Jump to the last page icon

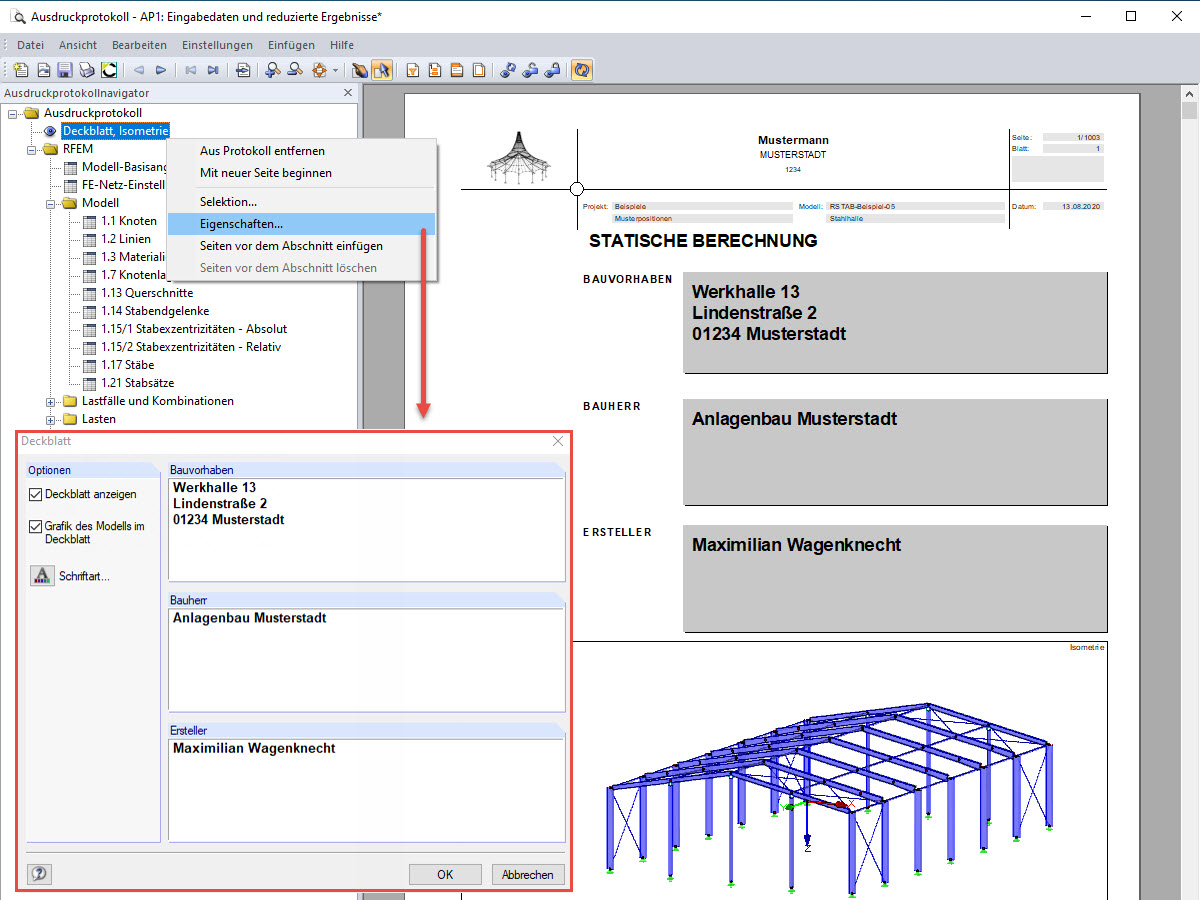213,70
